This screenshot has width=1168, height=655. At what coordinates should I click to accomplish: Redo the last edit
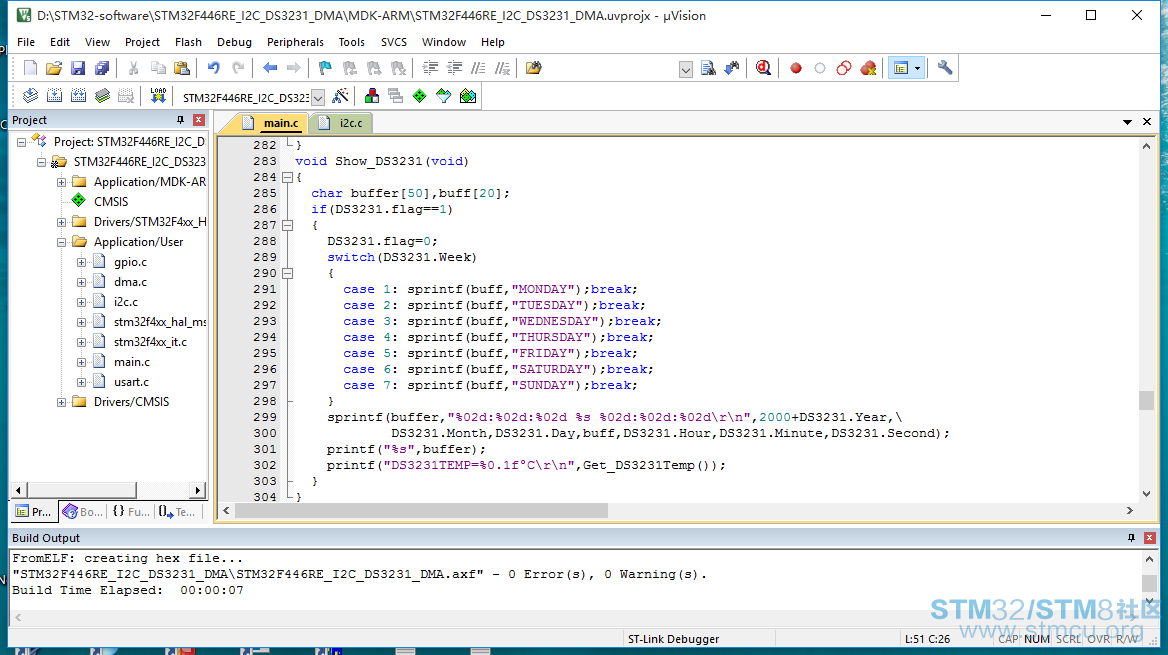(238, 69)
